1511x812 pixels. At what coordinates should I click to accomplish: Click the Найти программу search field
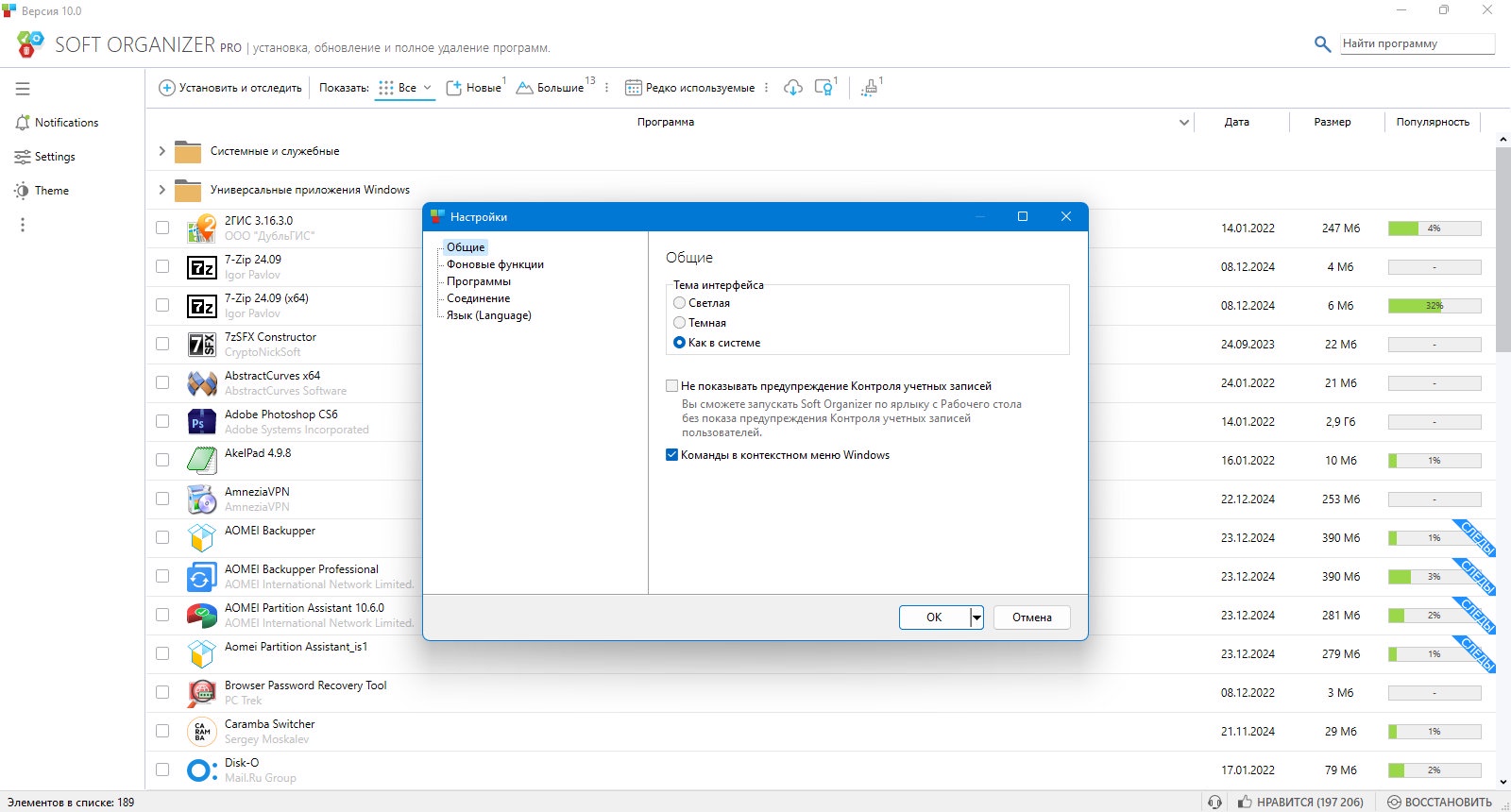[1418, 43]
